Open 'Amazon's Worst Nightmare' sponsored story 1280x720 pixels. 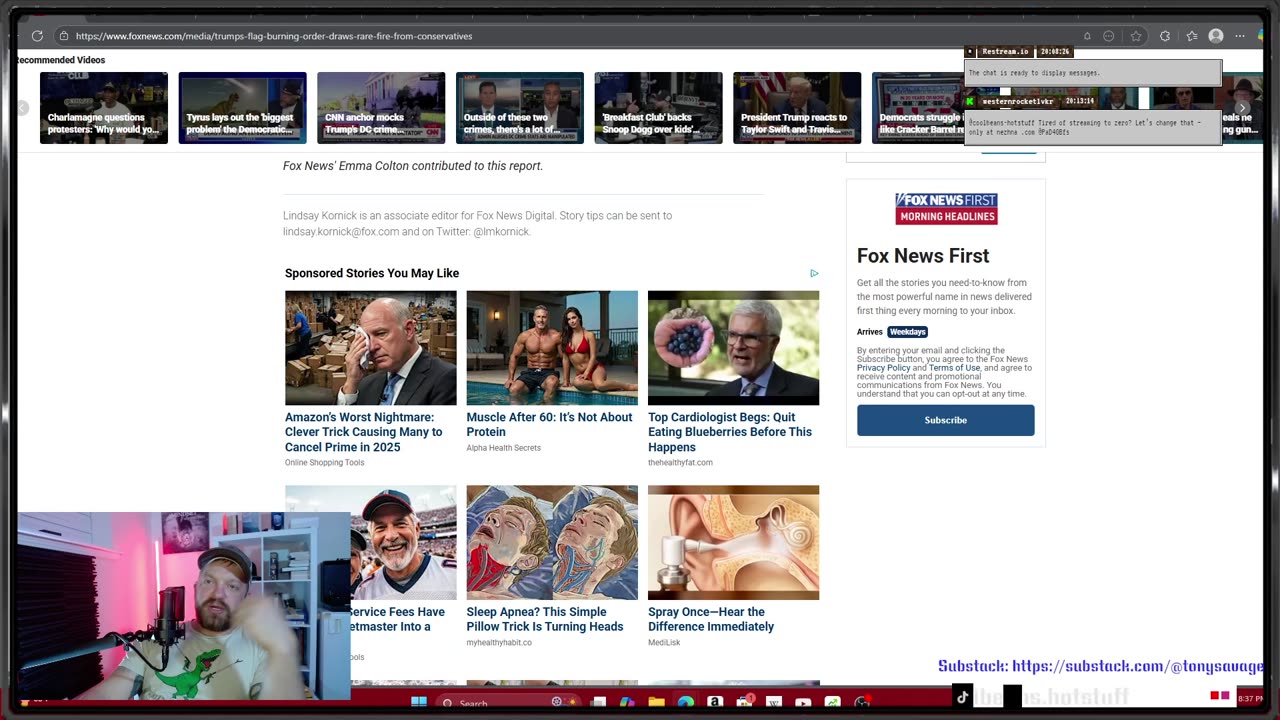click(x=363, y=432)
